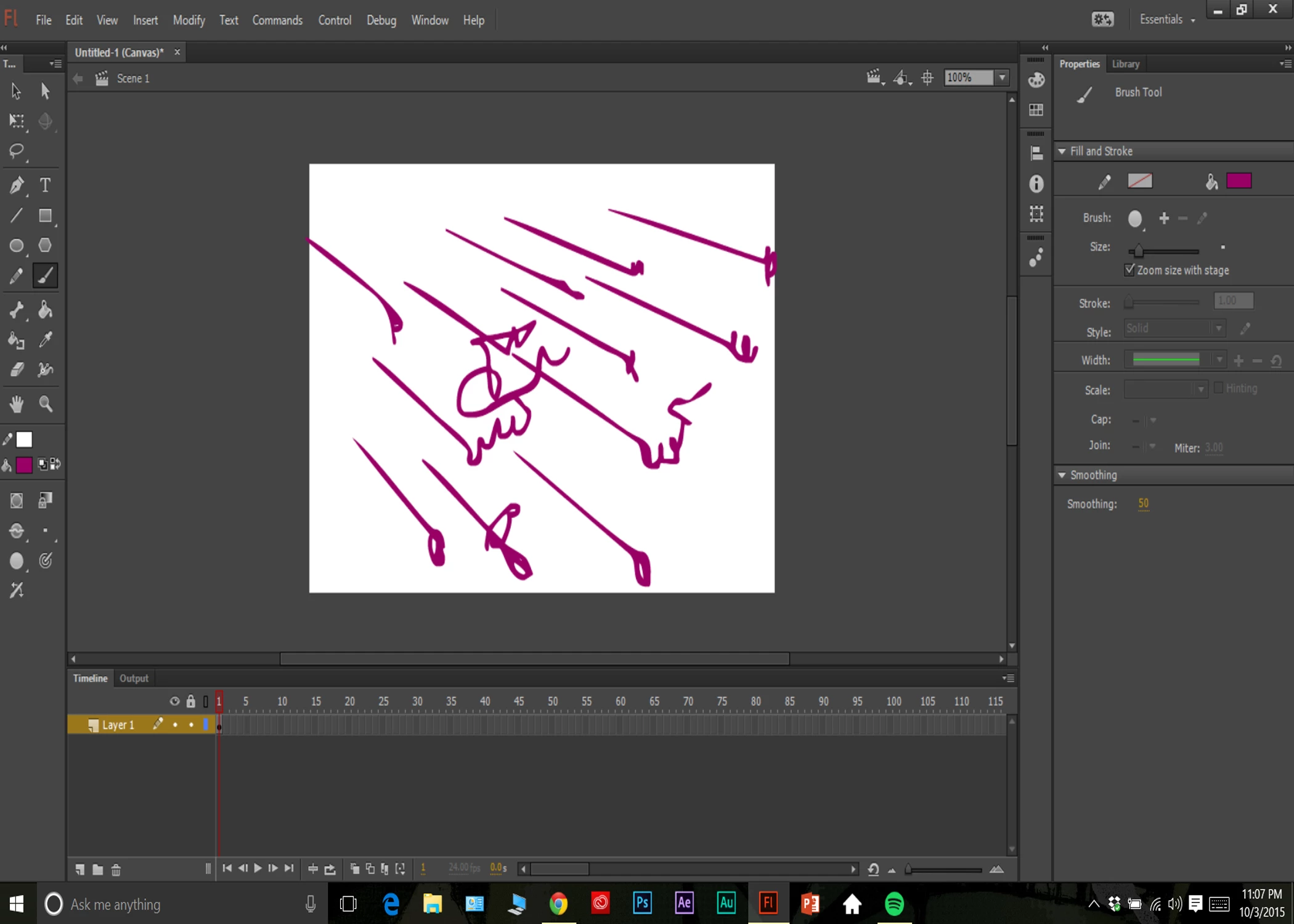Activate the Zoom magnifier tool
1294x924 pixels.
coord(46,404)
